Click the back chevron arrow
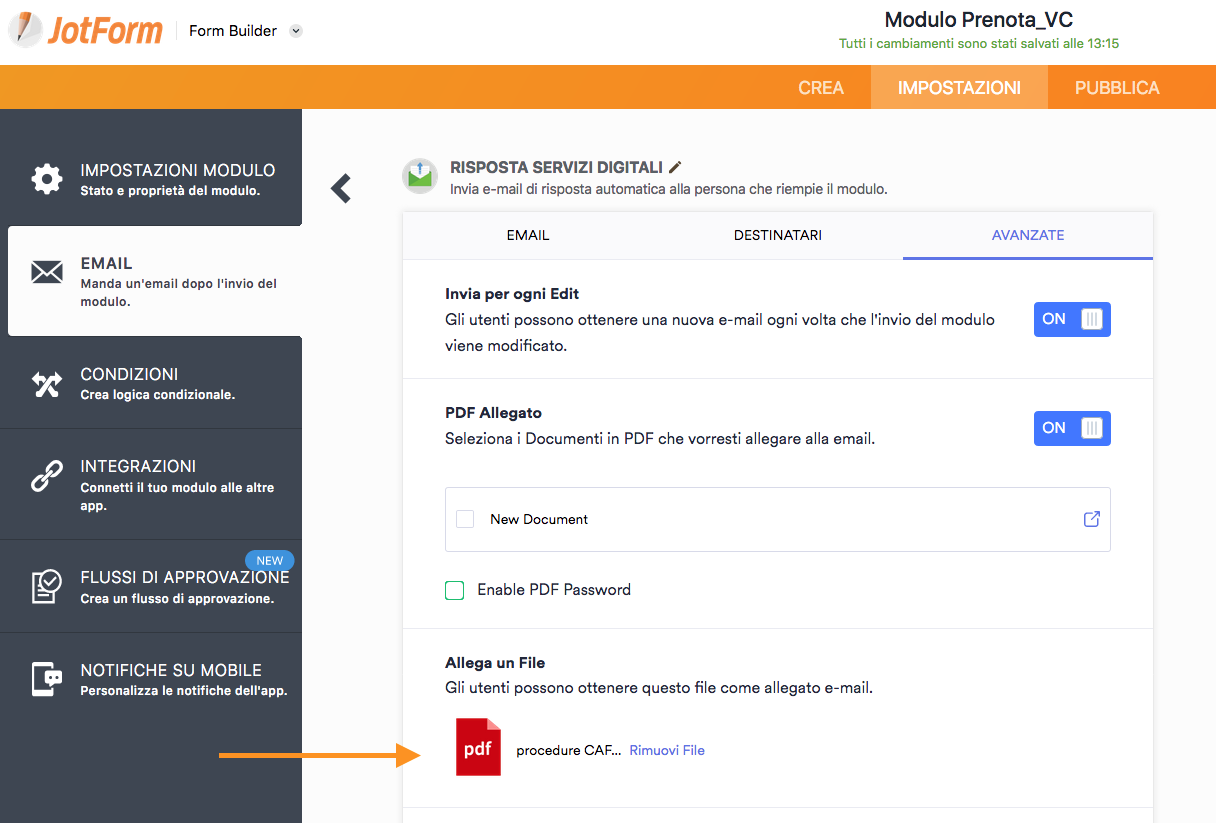The height and width of the screenshot is (823, 1216). pyautogui.click(x=341, y=188)
